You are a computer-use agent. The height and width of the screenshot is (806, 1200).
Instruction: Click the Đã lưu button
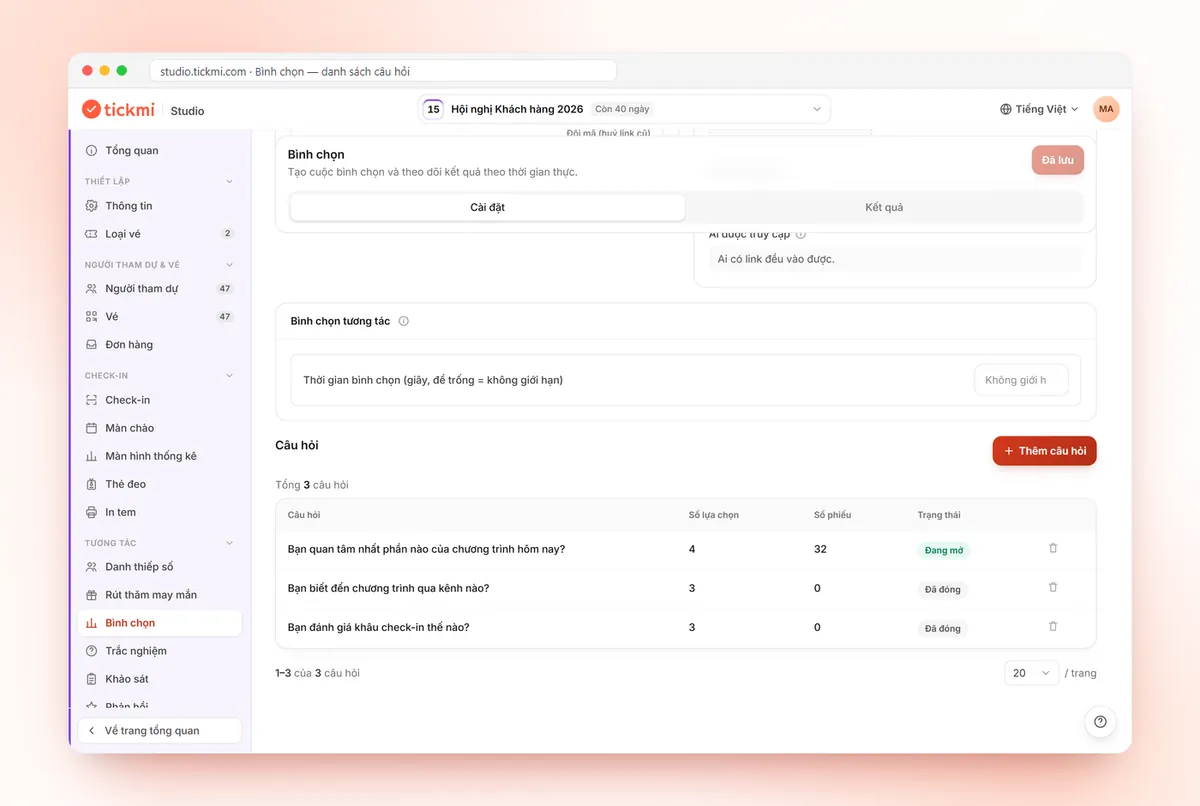pyautogui.click(x=1058, y=160)
